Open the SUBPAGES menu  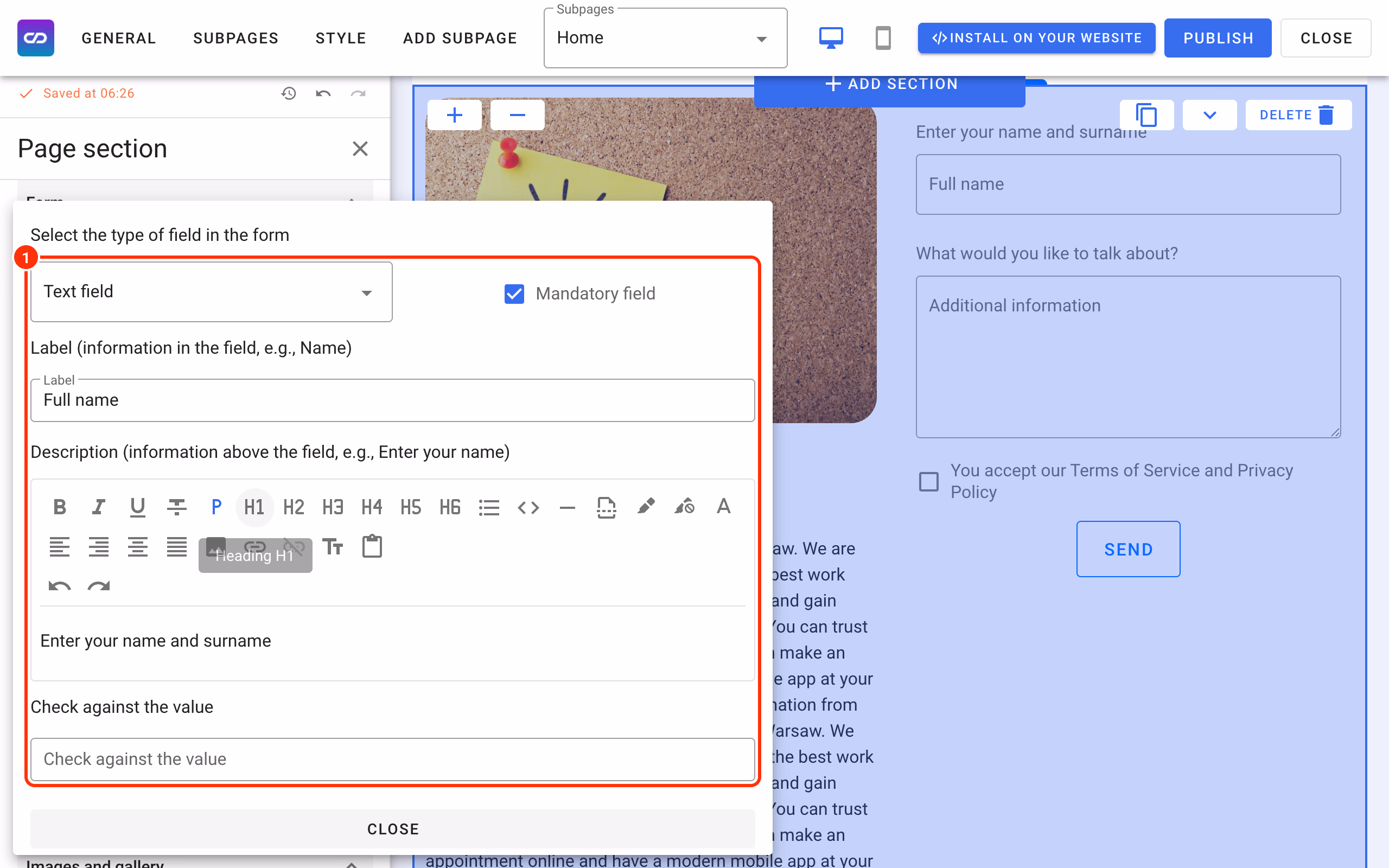[x=236, y=38]
